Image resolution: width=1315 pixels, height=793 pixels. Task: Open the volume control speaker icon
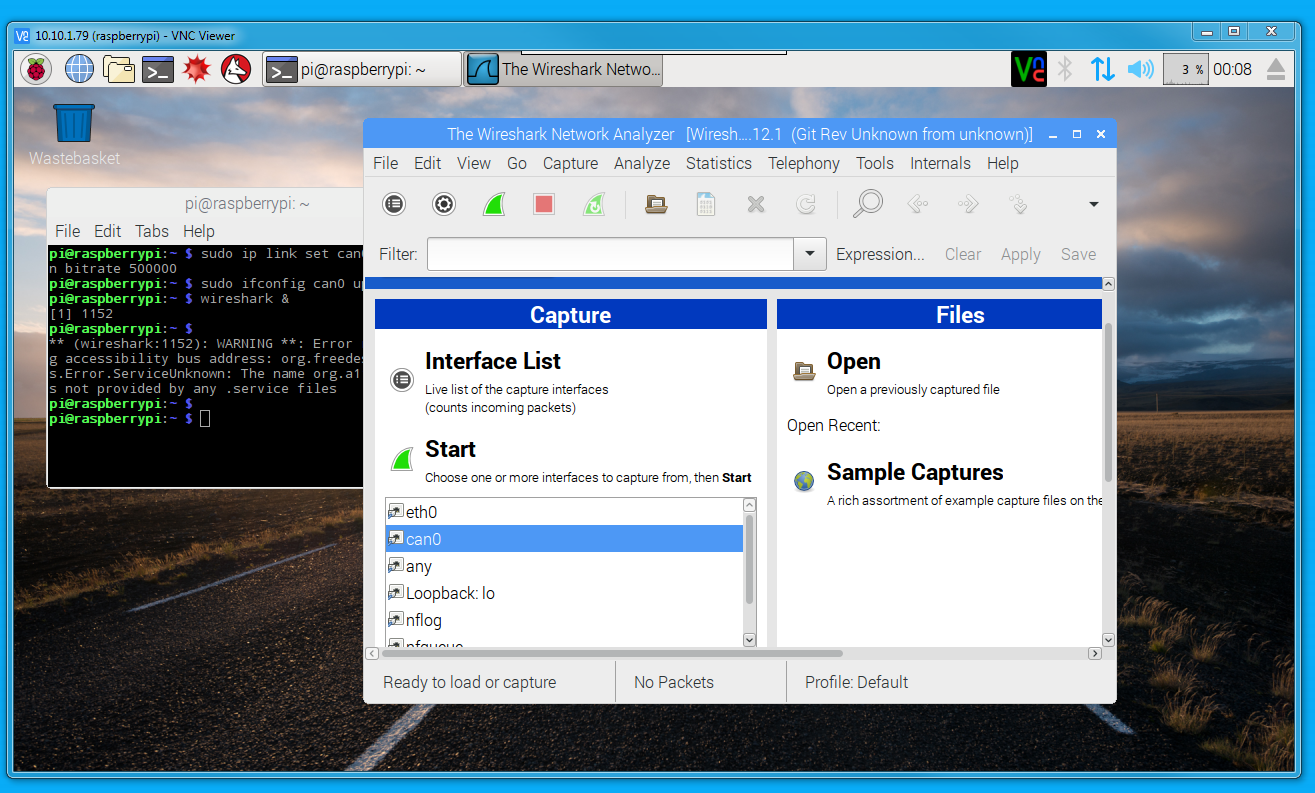coord(1140,69)
